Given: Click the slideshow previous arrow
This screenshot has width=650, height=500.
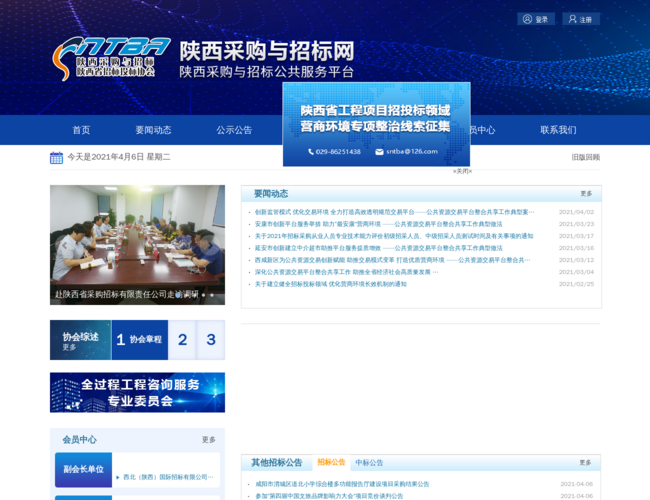Looking at the screenshot, I should tap(65, 245).
